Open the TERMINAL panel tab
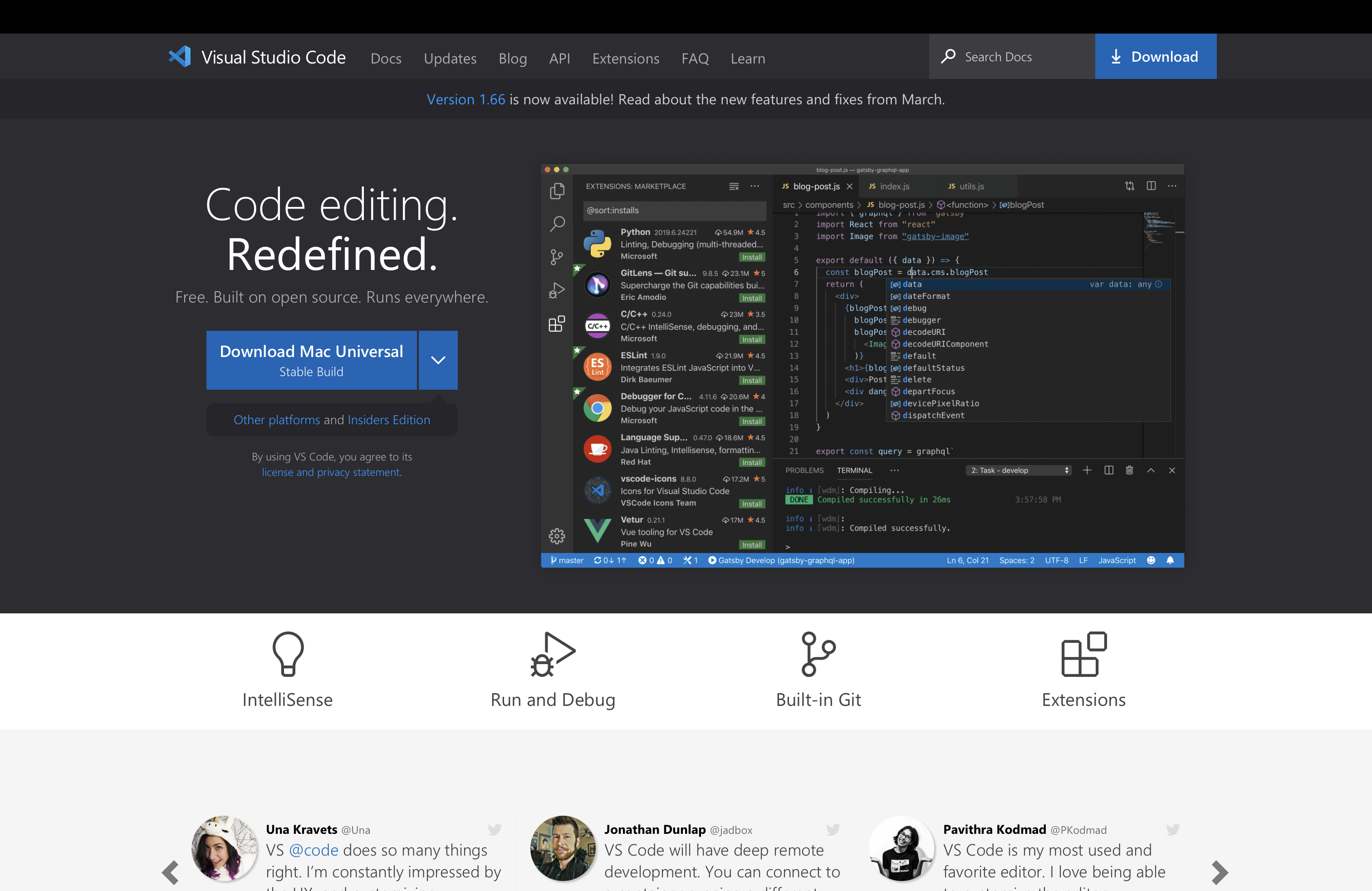 pos(854,470)
